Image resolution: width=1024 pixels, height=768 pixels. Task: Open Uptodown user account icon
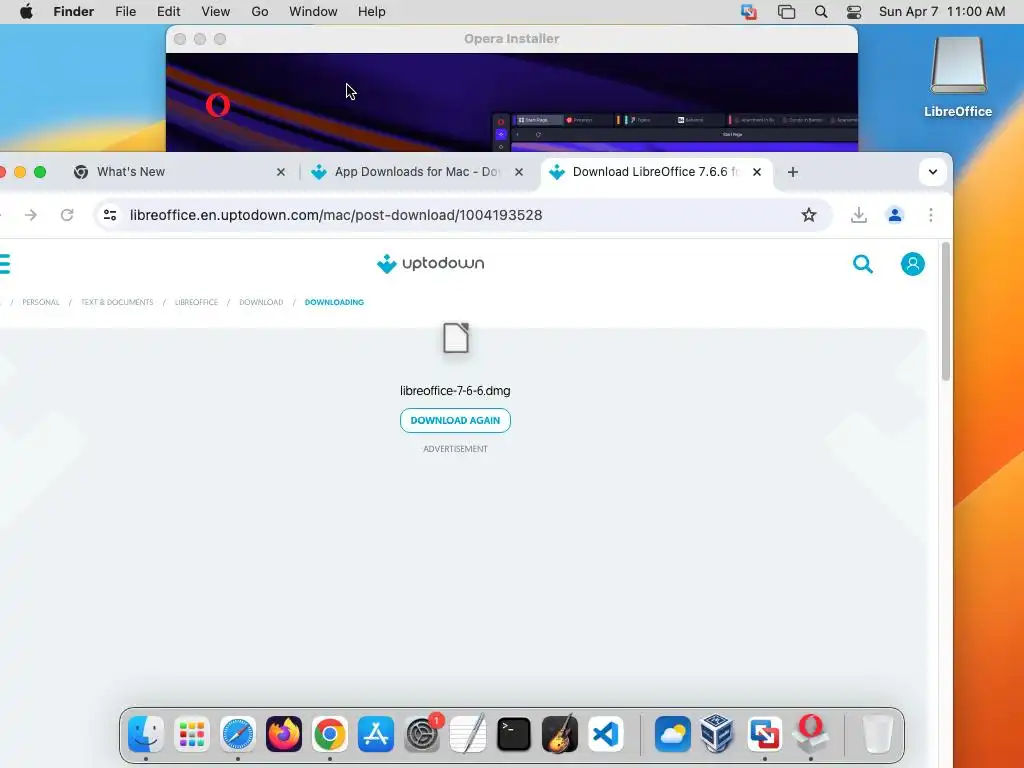pos(912,264)
